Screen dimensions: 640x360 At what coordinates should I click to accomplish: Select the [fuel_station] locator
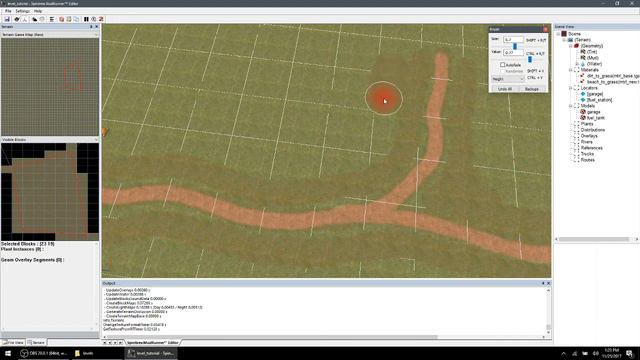point(599,100)
